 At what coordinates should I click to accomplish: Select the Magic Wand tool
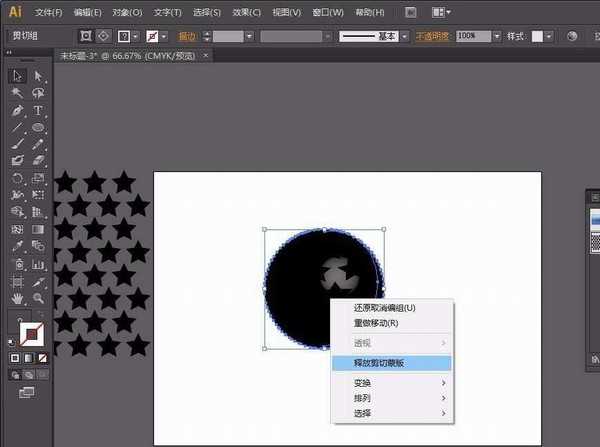17,93
